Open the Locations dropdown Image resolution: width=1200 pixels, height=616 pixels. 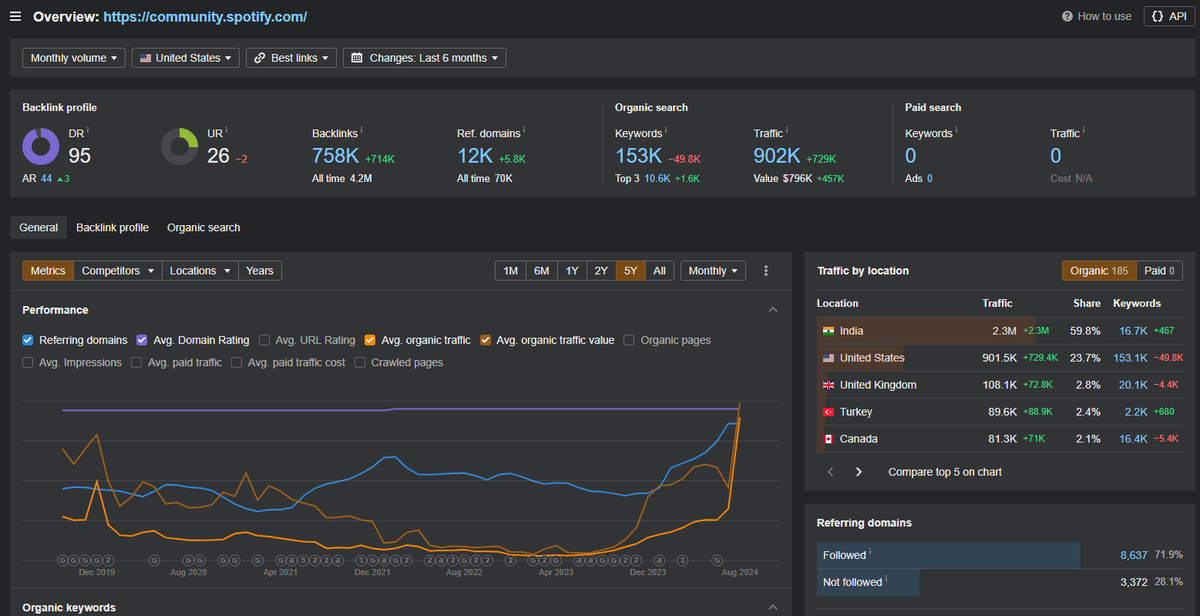click(x=200, y=271)
